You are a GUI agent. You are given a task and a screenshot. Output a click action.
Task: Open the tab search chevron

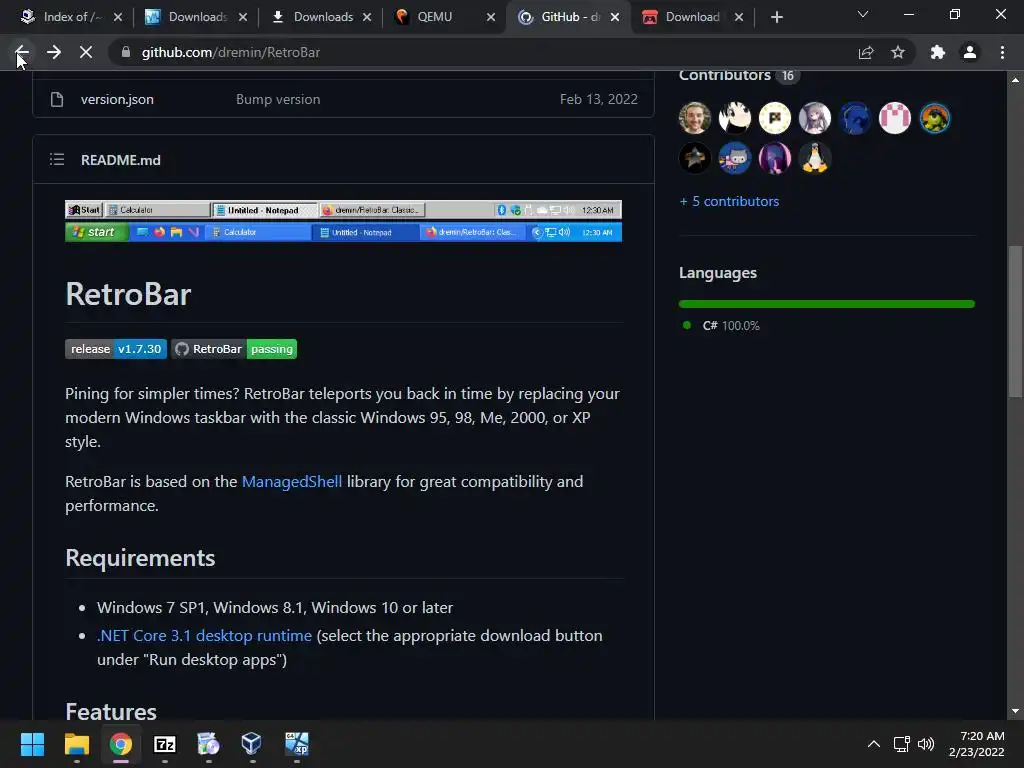coord(863,14)
